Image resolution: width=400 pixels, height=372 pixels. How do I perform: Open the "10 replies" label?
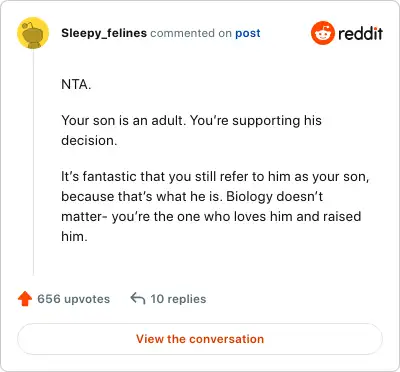click(x=178, y=299)
